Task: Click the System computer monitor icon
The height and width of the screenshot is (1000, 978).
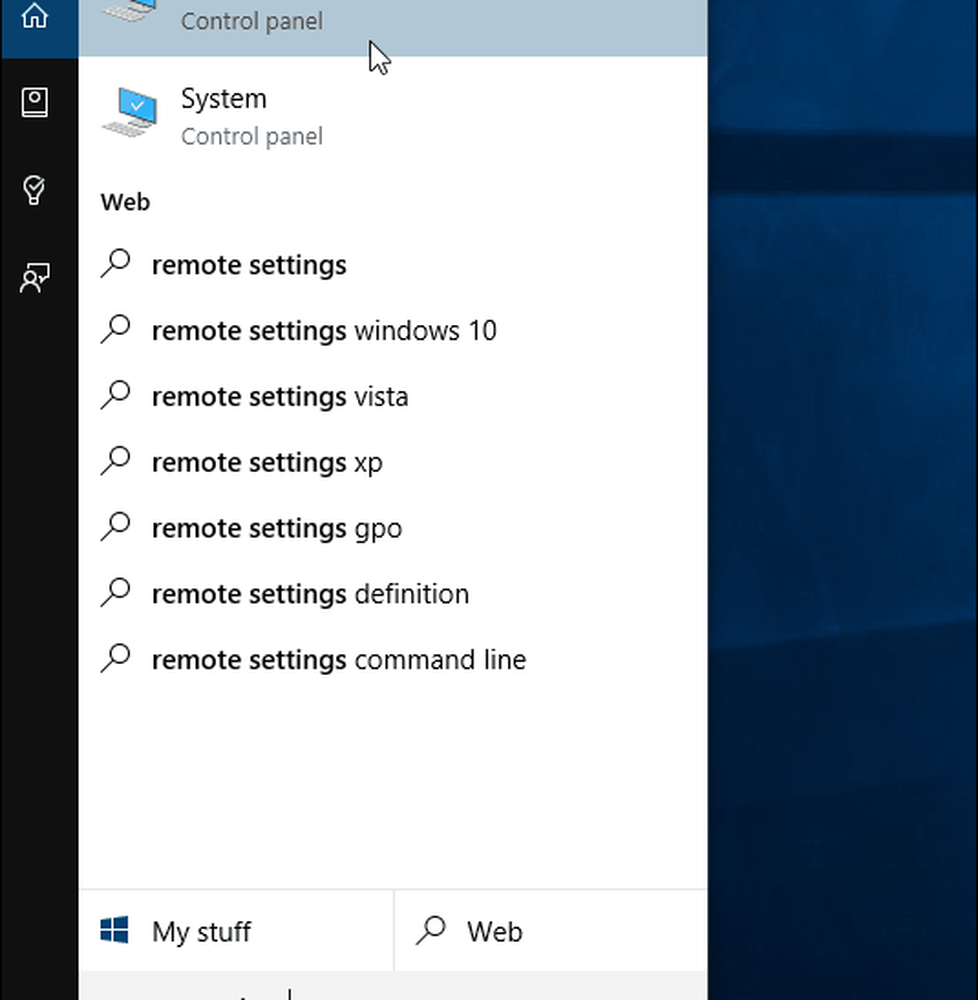Action: 130,113
